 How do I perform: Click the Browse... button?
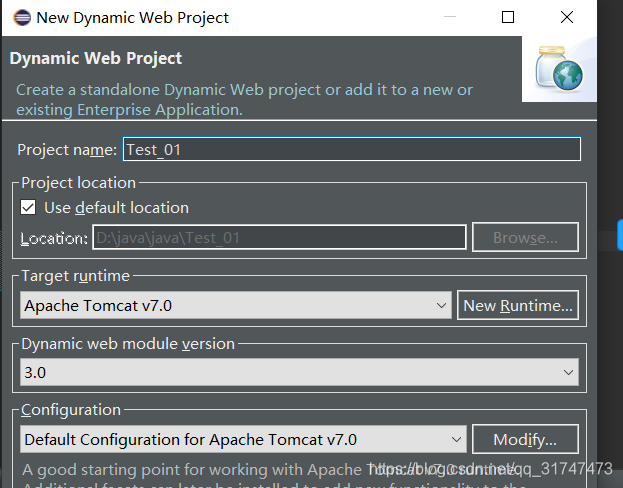tap(525, 238)
